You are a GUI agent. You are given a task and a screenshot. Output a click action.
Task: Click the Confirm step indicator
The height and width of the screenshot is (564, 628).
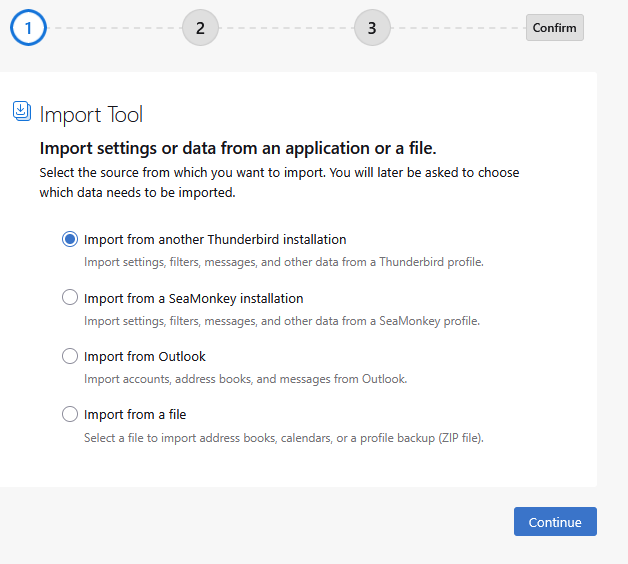pyautogui.click(x=554, y=28)
